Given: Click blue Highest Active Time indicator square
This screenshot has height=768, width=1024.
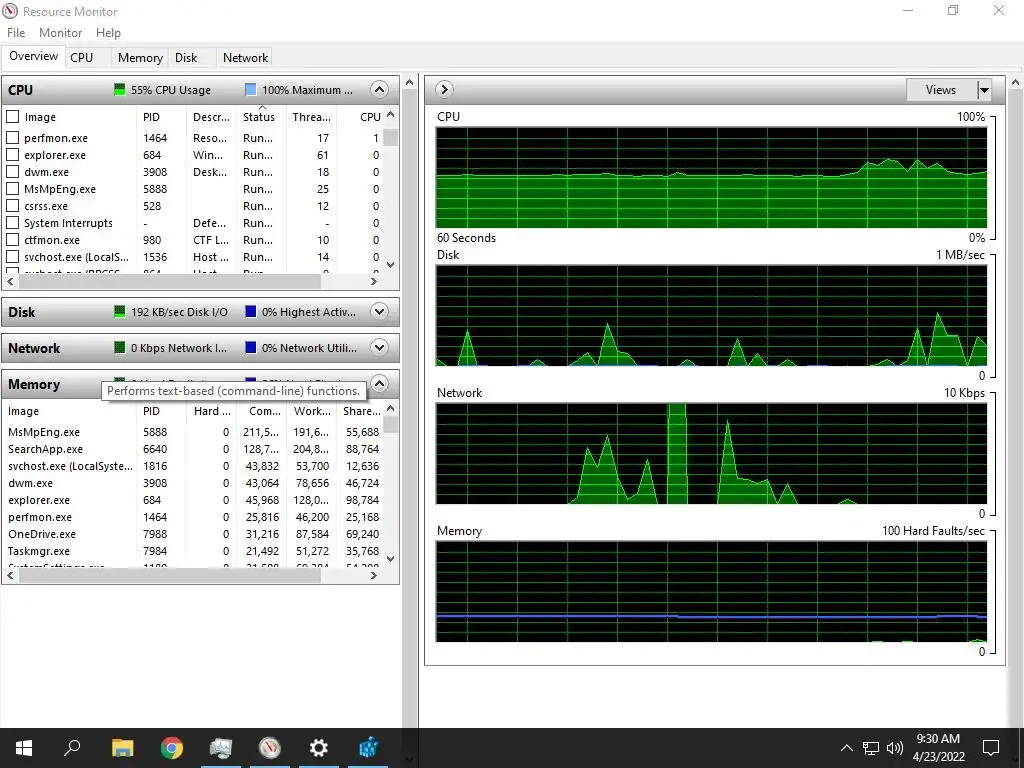Looking at the screenshot, I should pos(251,312).
